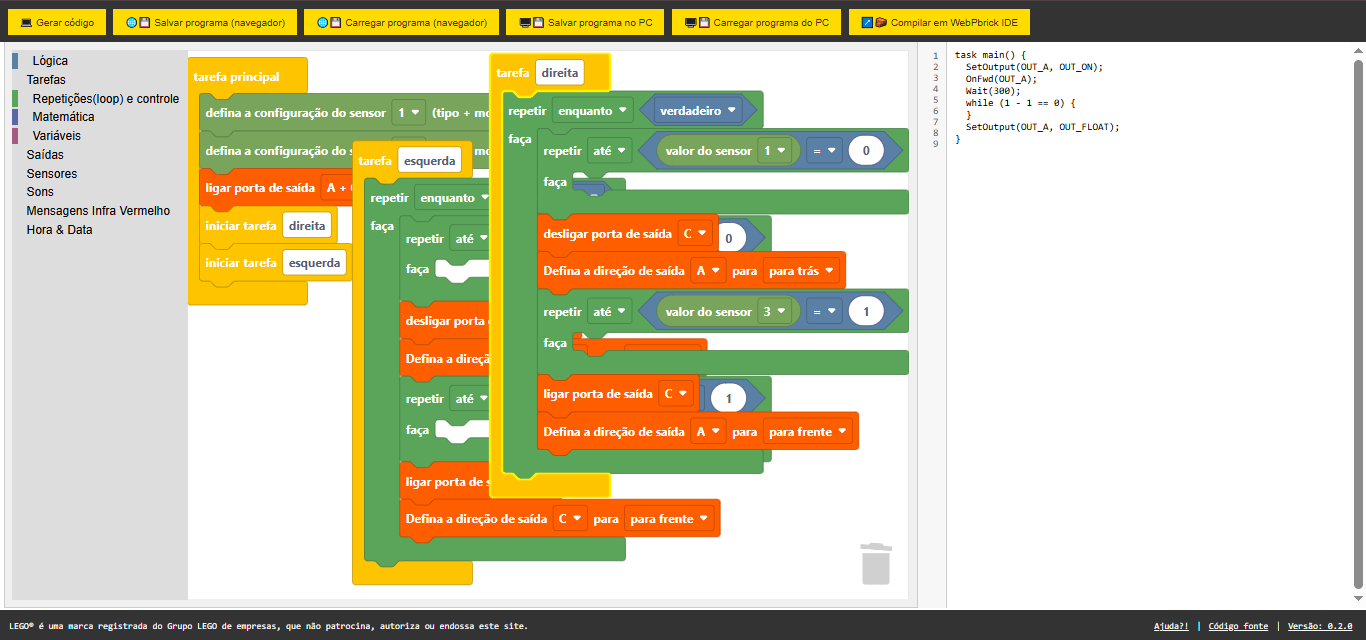
Task: Open para frente dropdown in esquerda task
Action: coord(670,519)
